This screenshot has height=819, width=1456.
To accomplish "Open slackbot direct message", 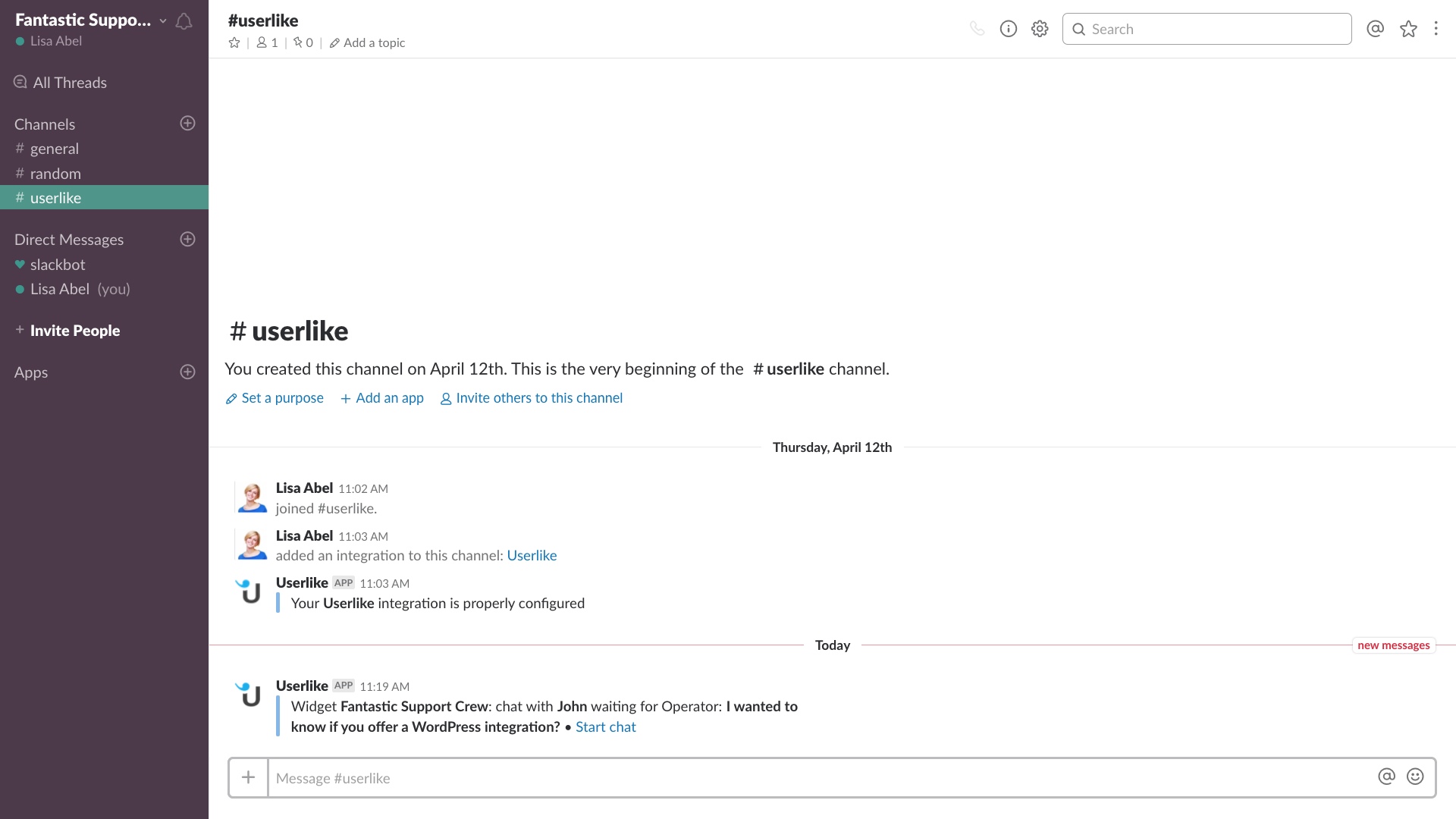I will (104, 265).
